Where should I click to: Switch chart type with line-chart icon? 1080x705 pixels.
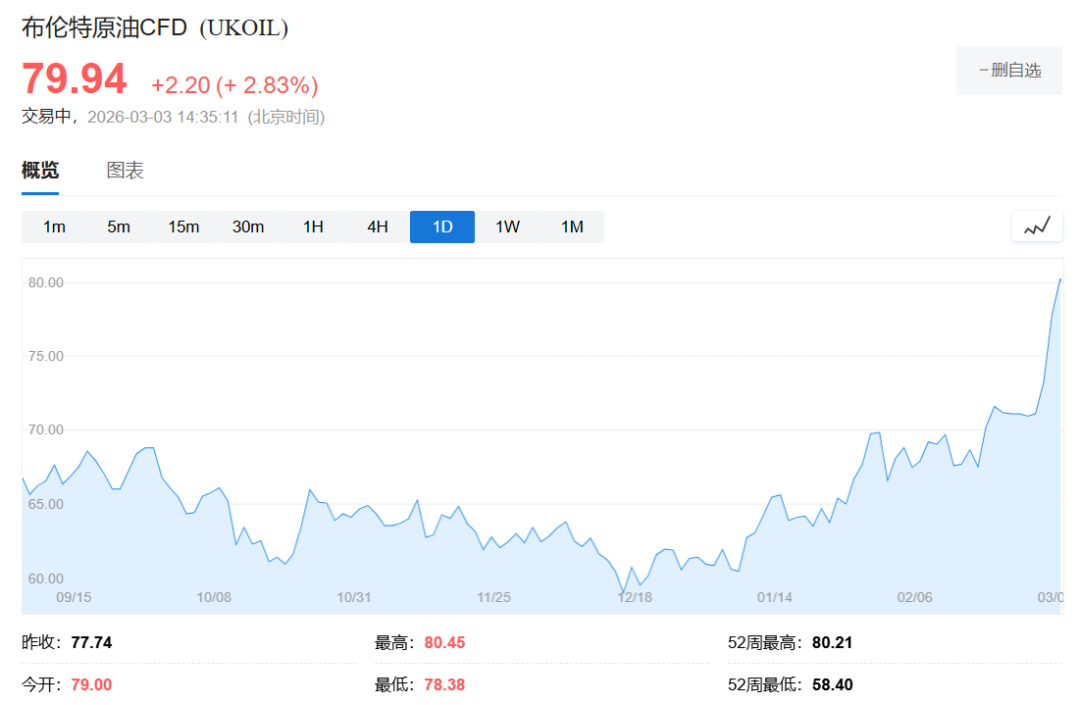point(1037,227)
